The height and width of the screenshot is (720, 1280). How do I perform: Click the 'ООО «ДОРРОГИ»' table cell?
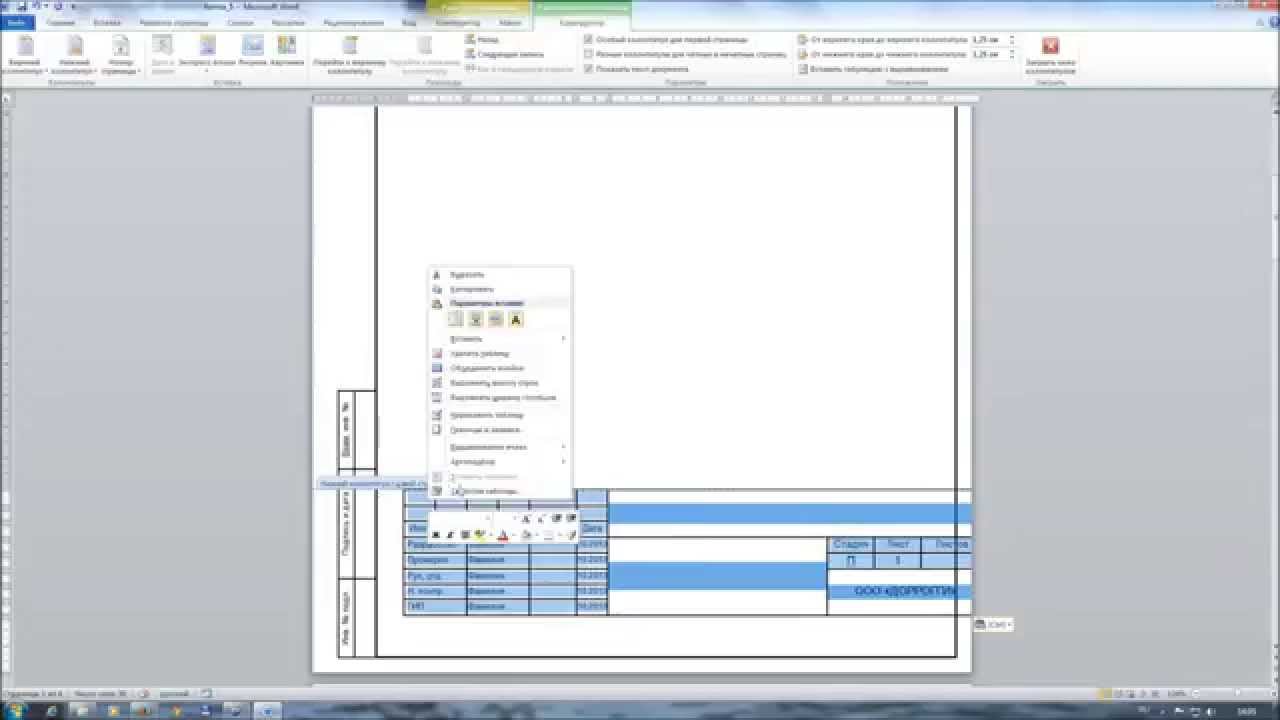899,591
